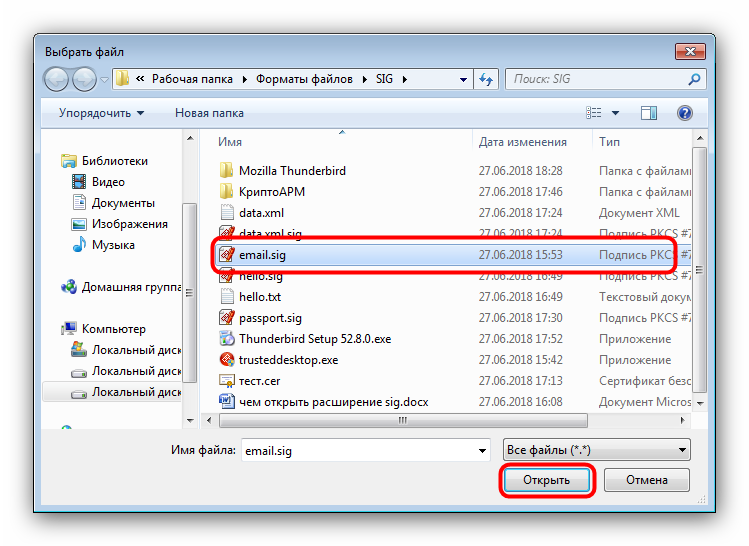
Task: Click the data.xml document icon
Action: 227,213
